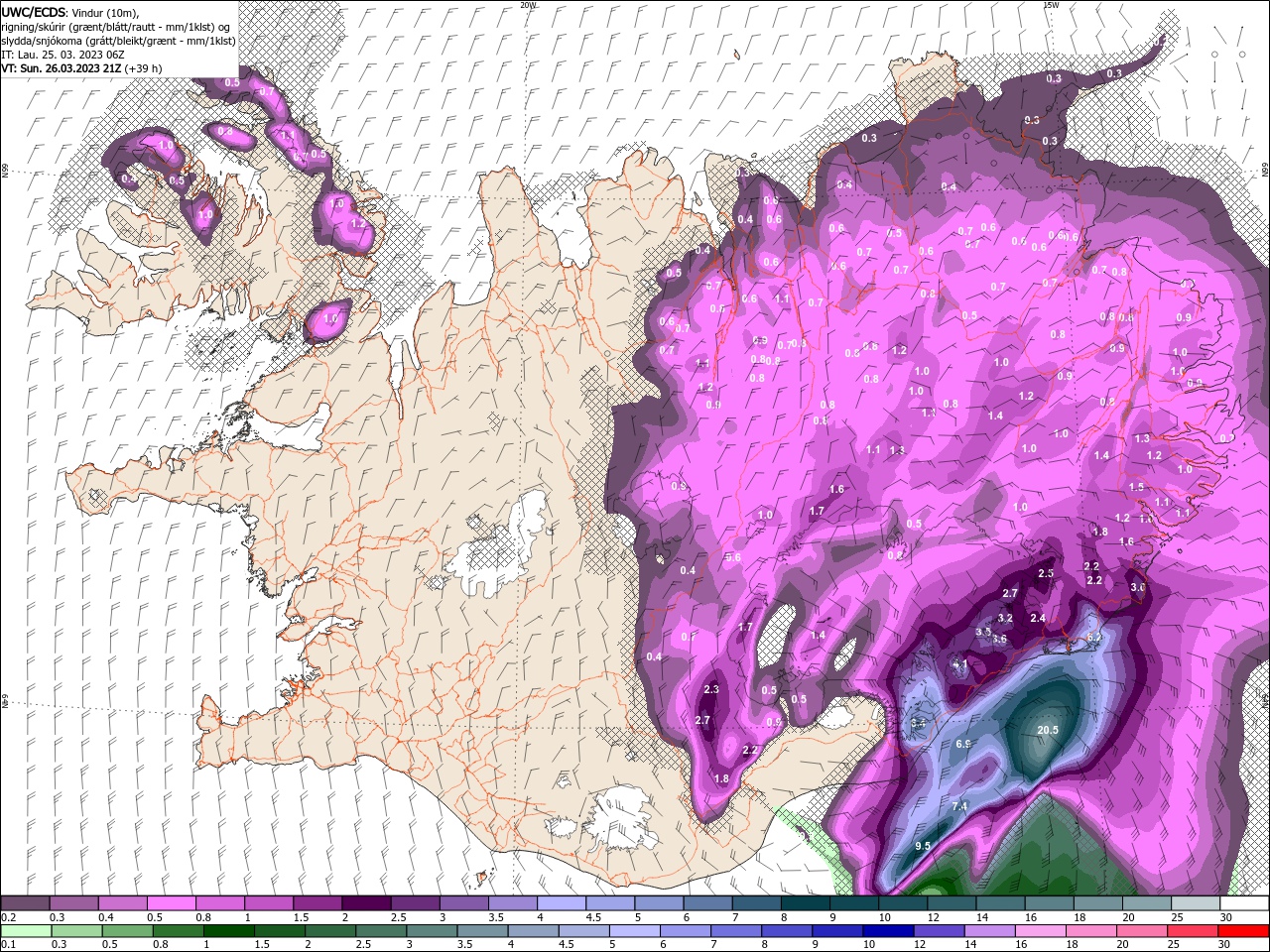Pick the darkest green 1 rain scale swatch

click(228, 931)
